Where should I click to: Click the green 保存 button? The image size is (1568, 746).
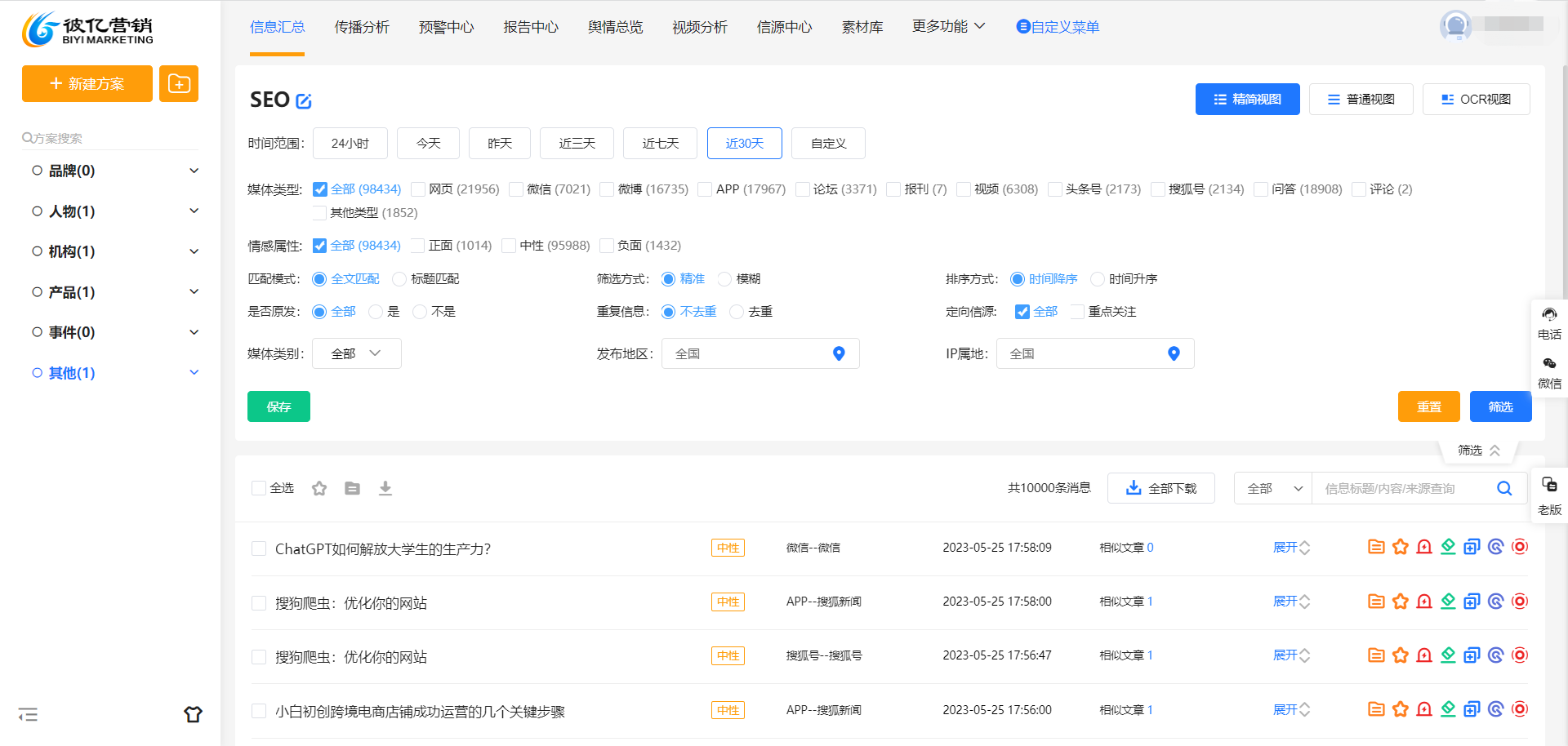tap(278, 406)
